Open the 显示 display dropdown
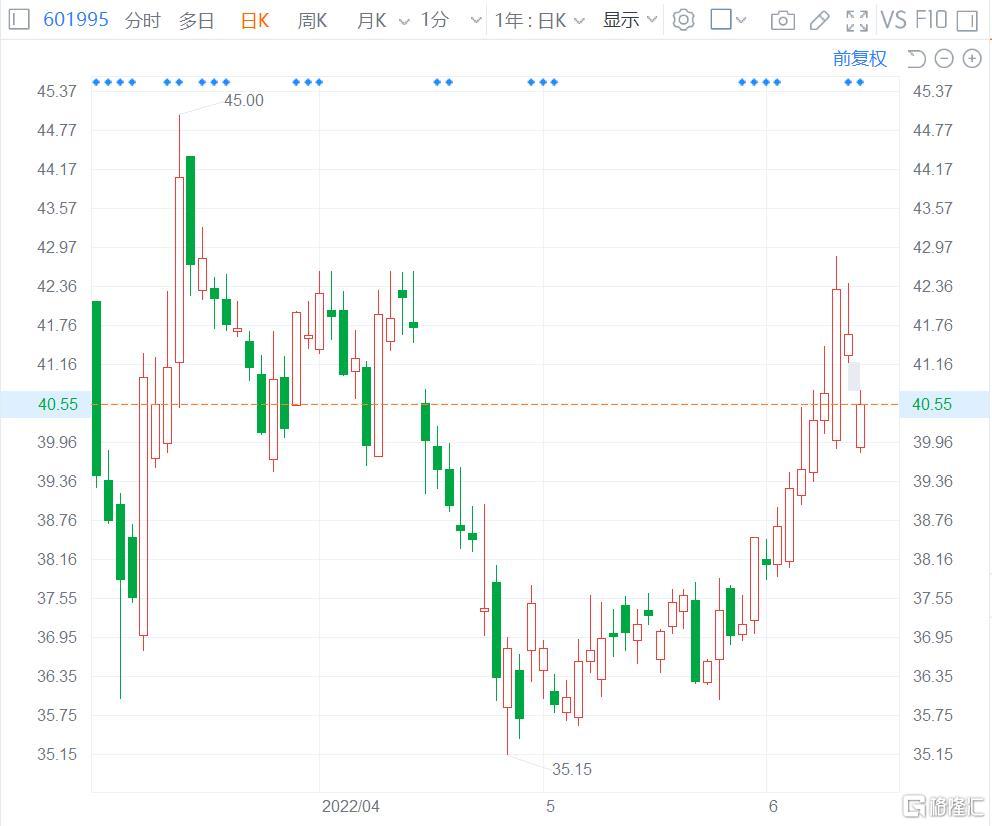 point(629,20)
